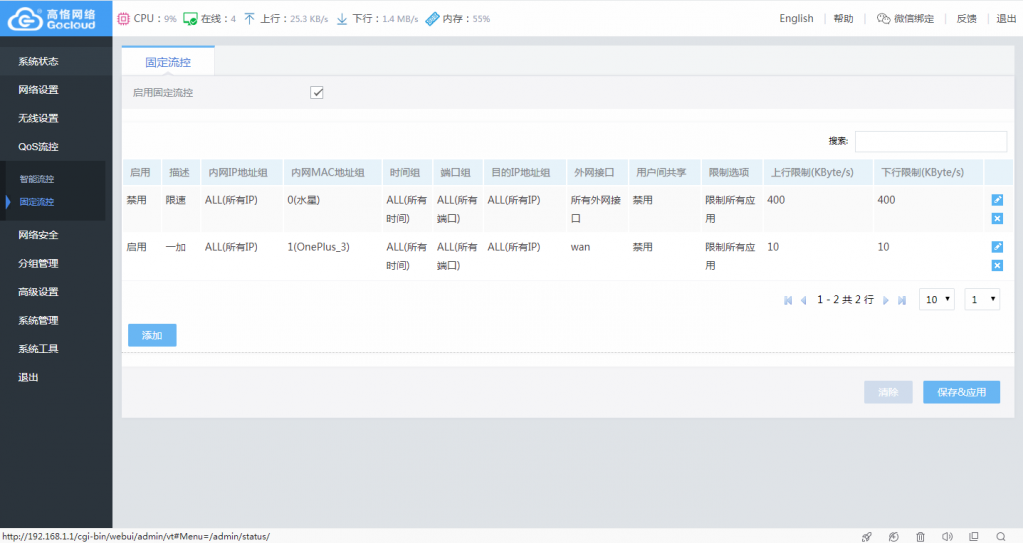Go to the first page of table
Viewport: 1023px width, 543px height.
click(x=788, y=300)
